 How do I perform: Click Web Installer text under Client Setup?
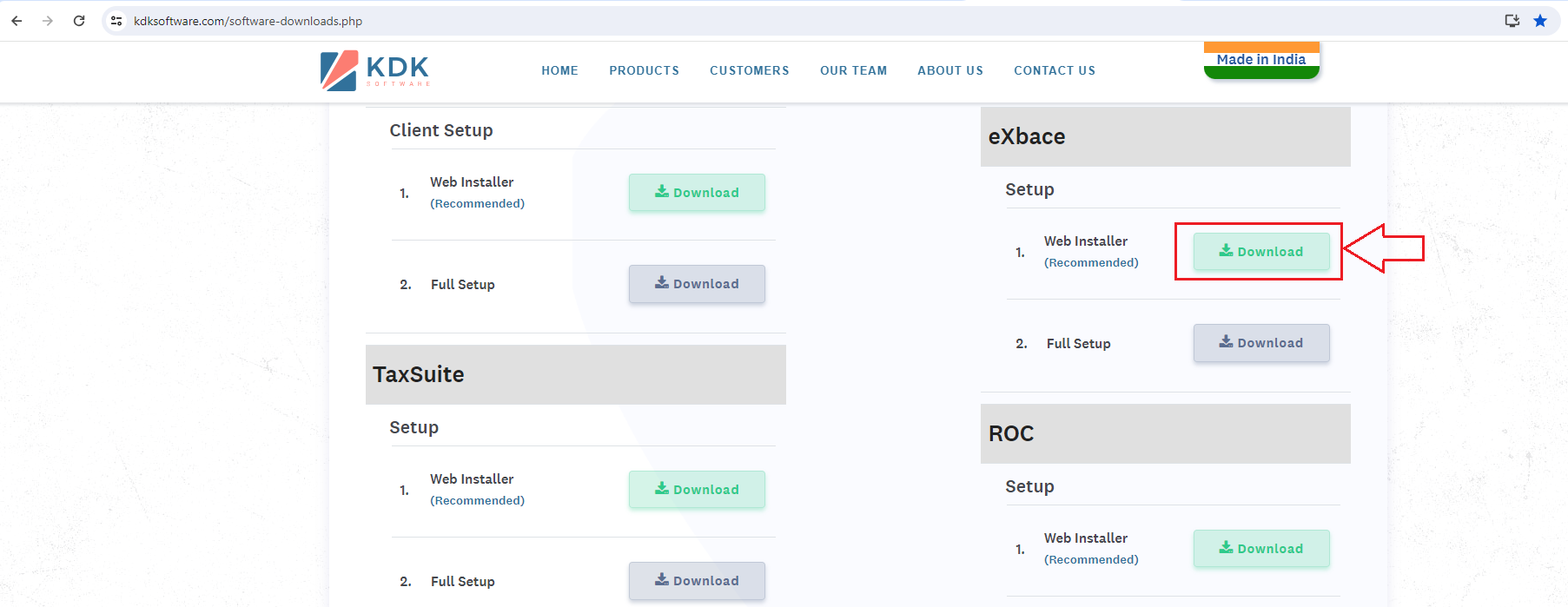coord(472,181)
